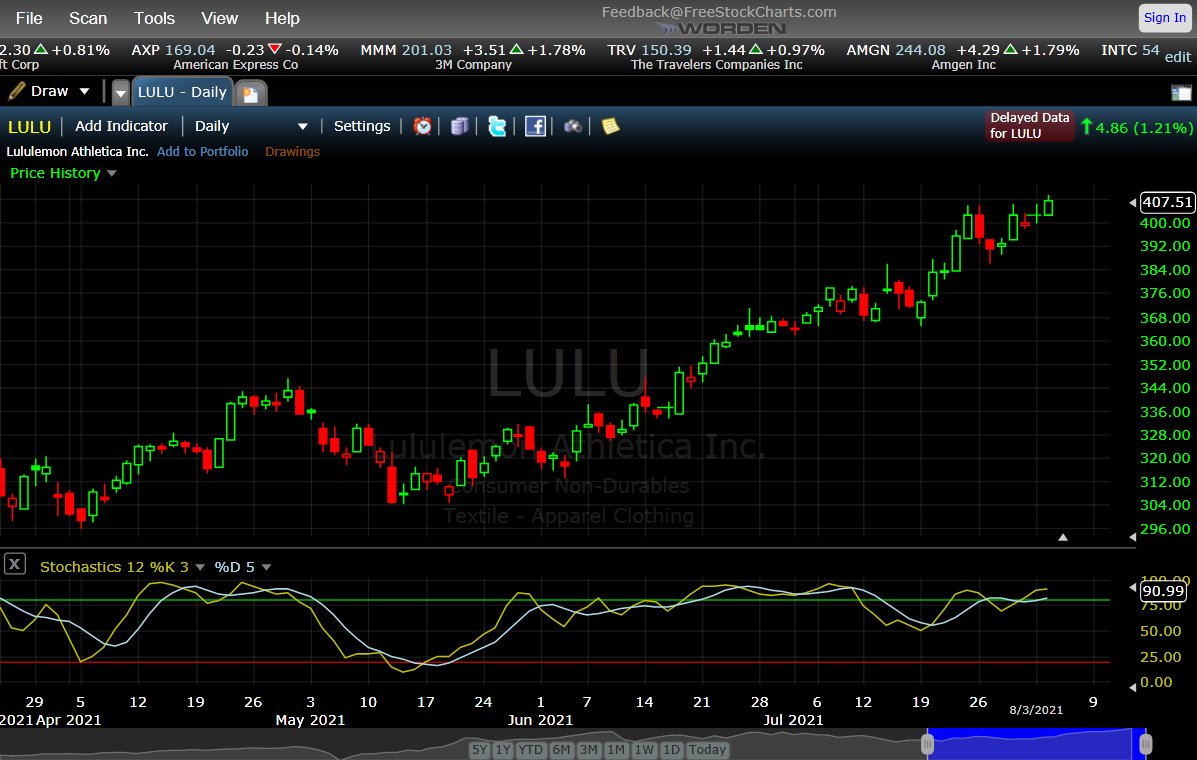Jump to Today on timeline
This screenshot has width=1197, height=760.
[x=708, y=750]
